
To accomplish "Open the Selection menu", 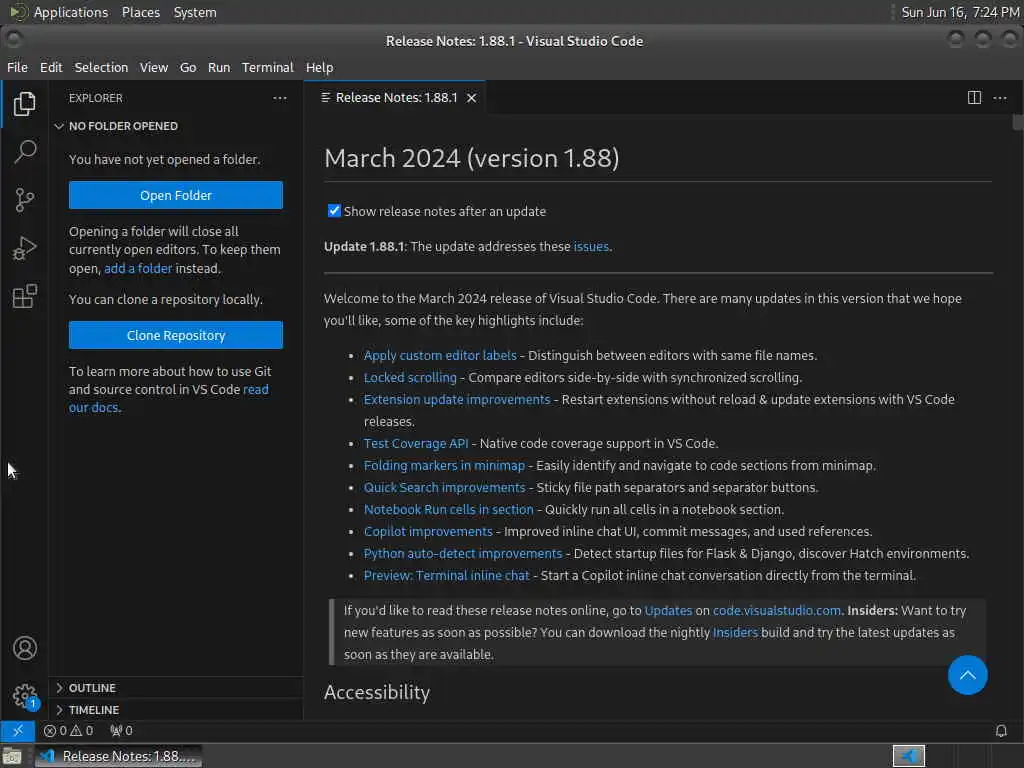I will pos(101,67).
